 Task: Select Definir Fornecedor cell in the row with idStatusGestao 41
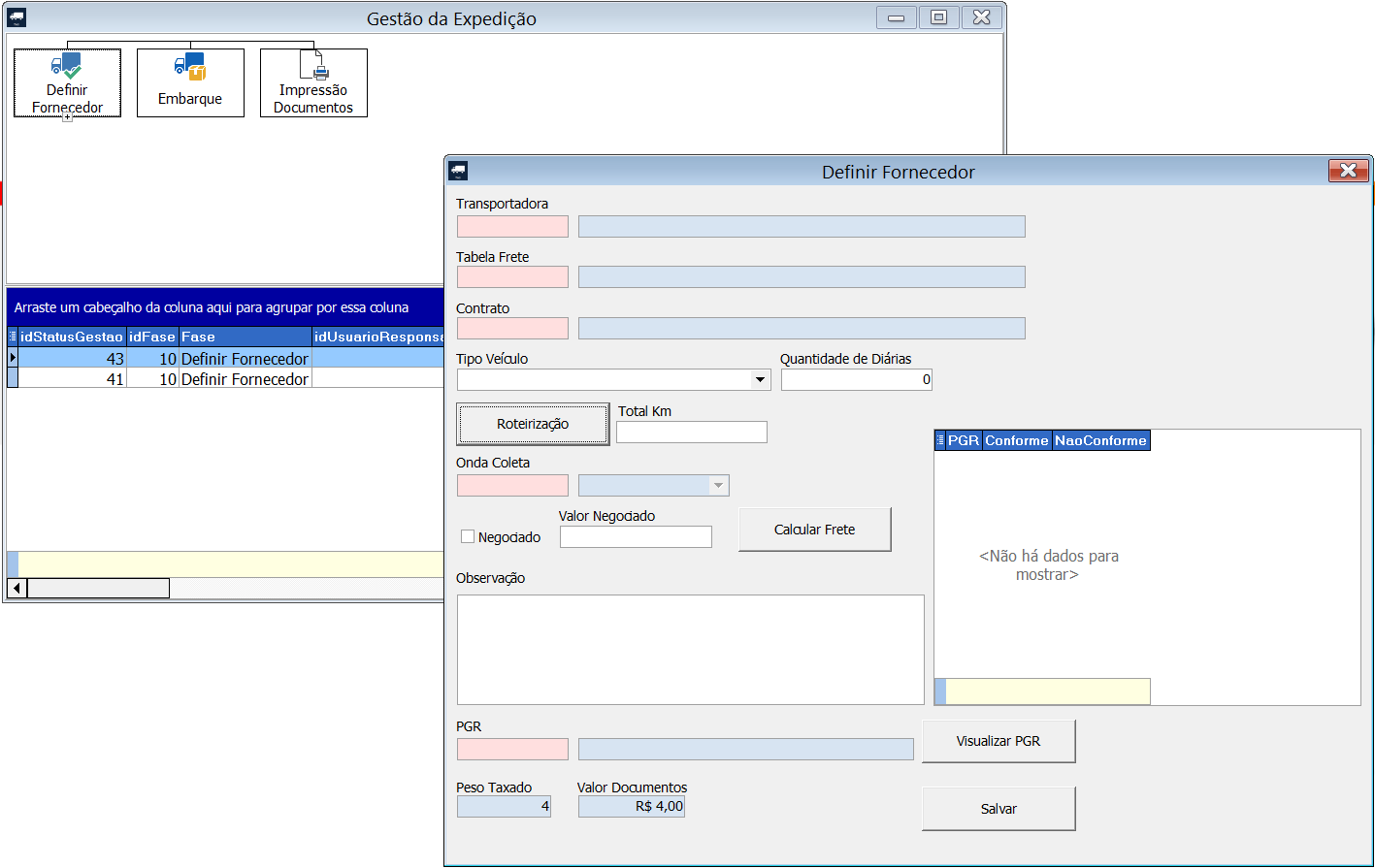pyautogui.click(x=246, y=378)
